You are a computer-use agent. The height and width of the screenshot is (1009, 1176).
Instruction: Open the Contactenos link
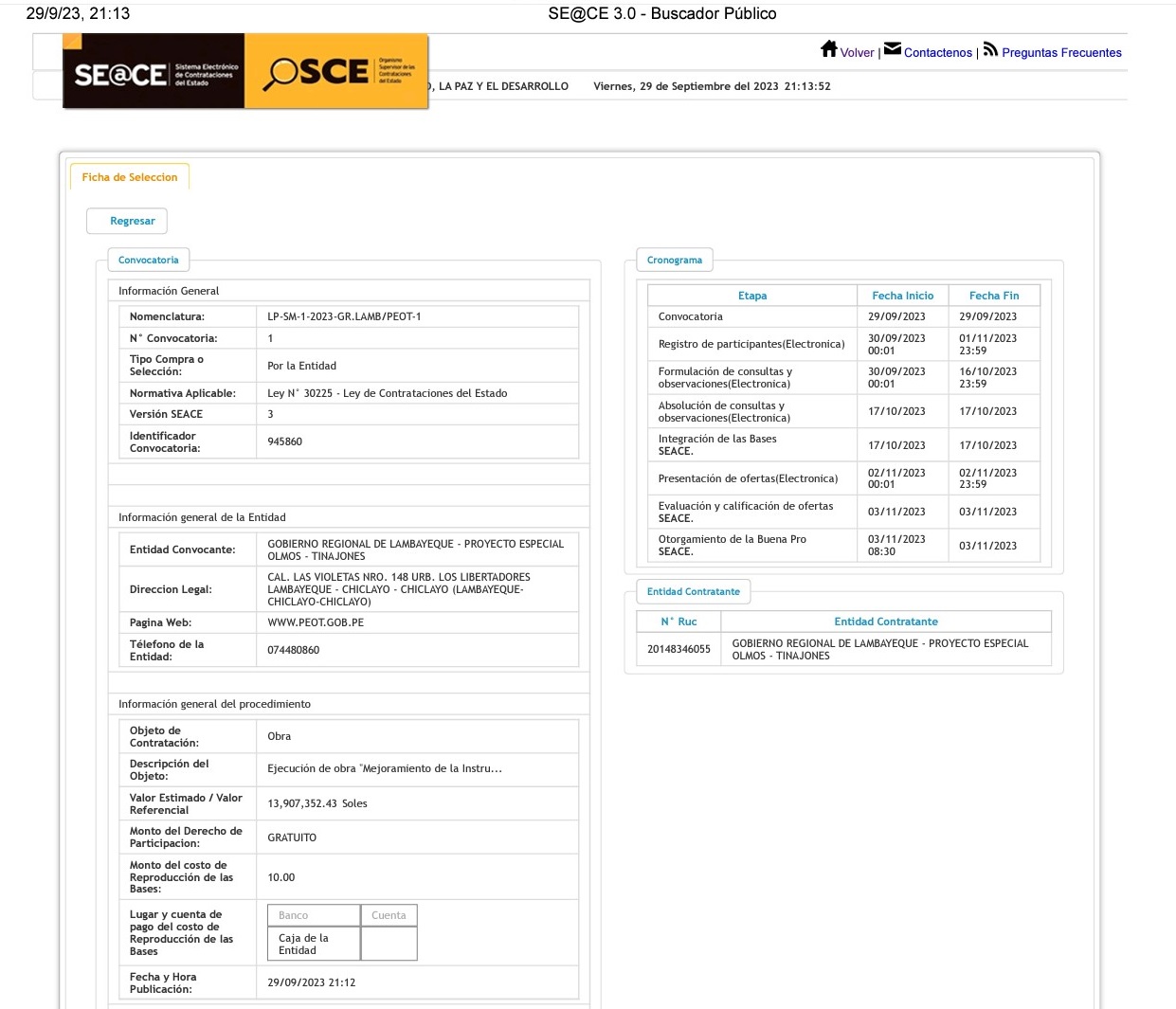click(938, 53)
